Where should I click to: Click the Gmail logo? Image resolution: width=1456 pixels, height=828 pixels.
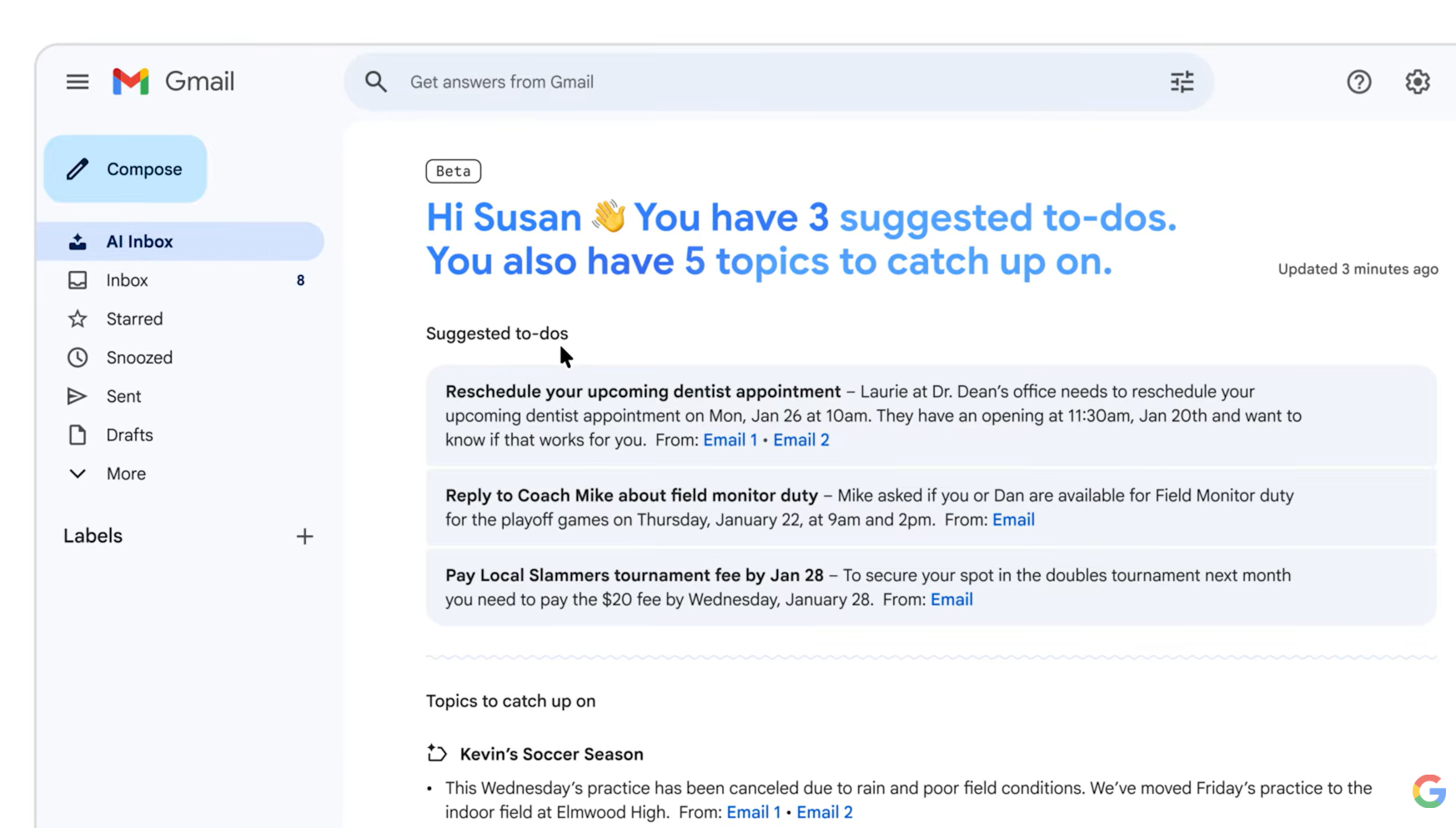point(173,82)
